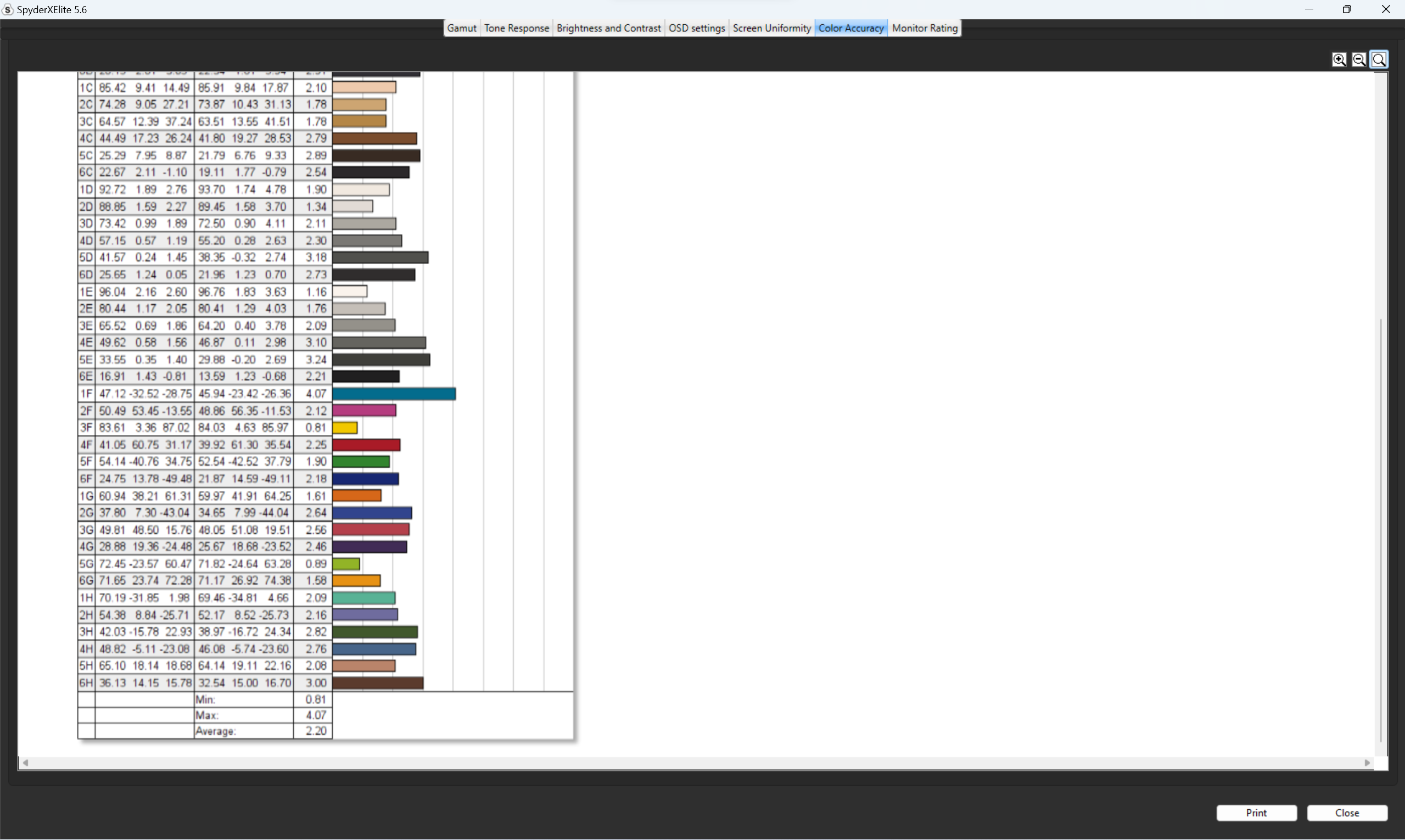Switch to the Gamut tab
This screenshot has width=1405, height=840.
pos(461,28)
